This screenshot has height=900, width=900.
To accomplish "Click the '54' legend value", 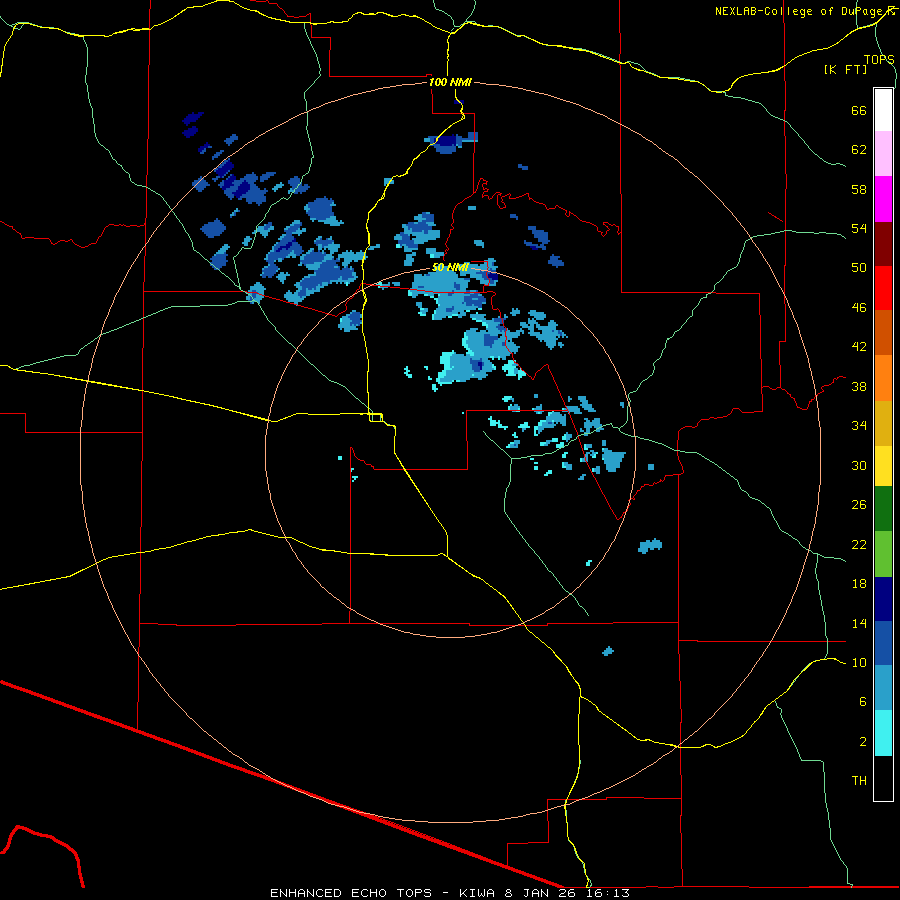I will (859, 228).
